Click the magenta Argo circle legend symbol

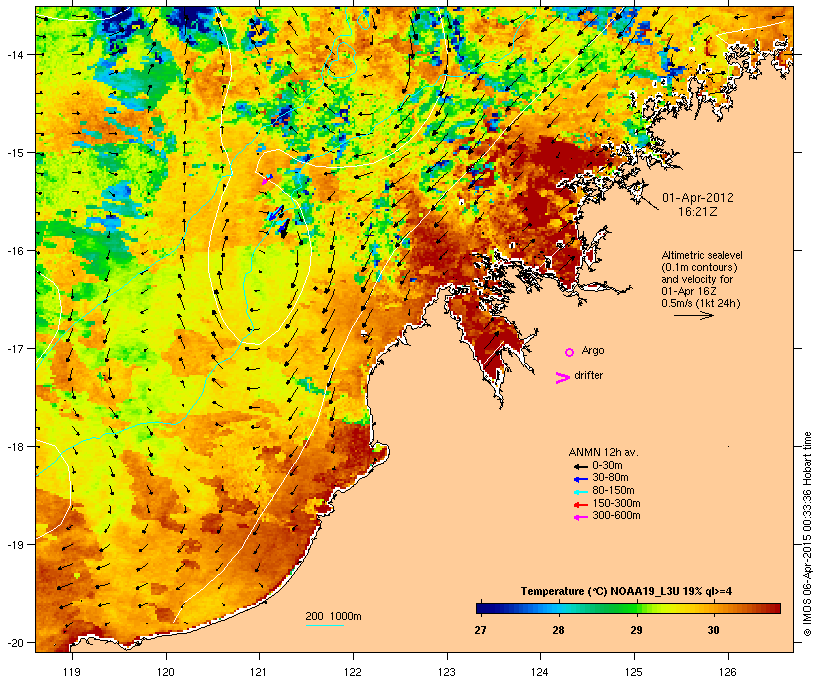pos(570,352)
